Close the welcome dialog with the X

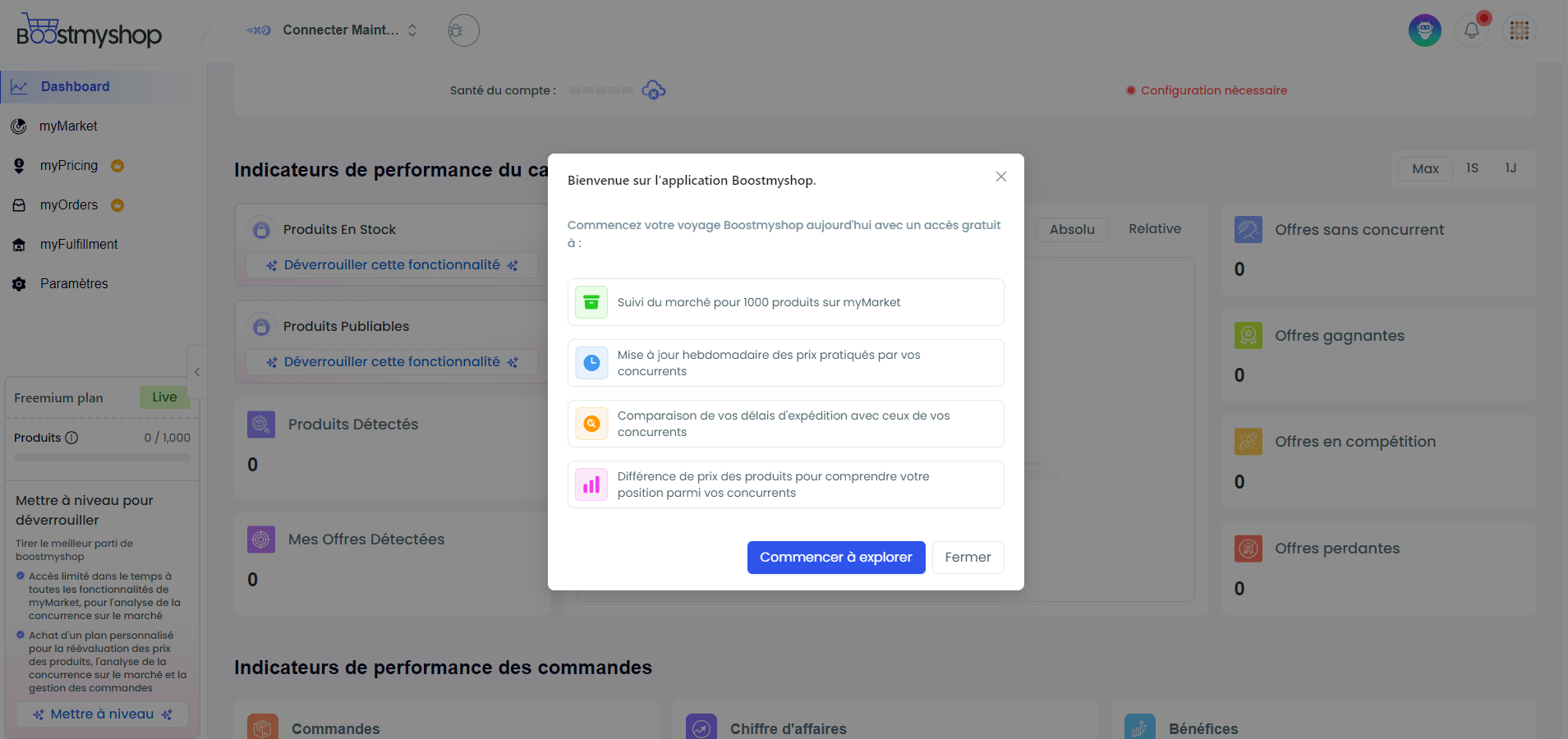pyautogui.click(x=1001, y=177)
